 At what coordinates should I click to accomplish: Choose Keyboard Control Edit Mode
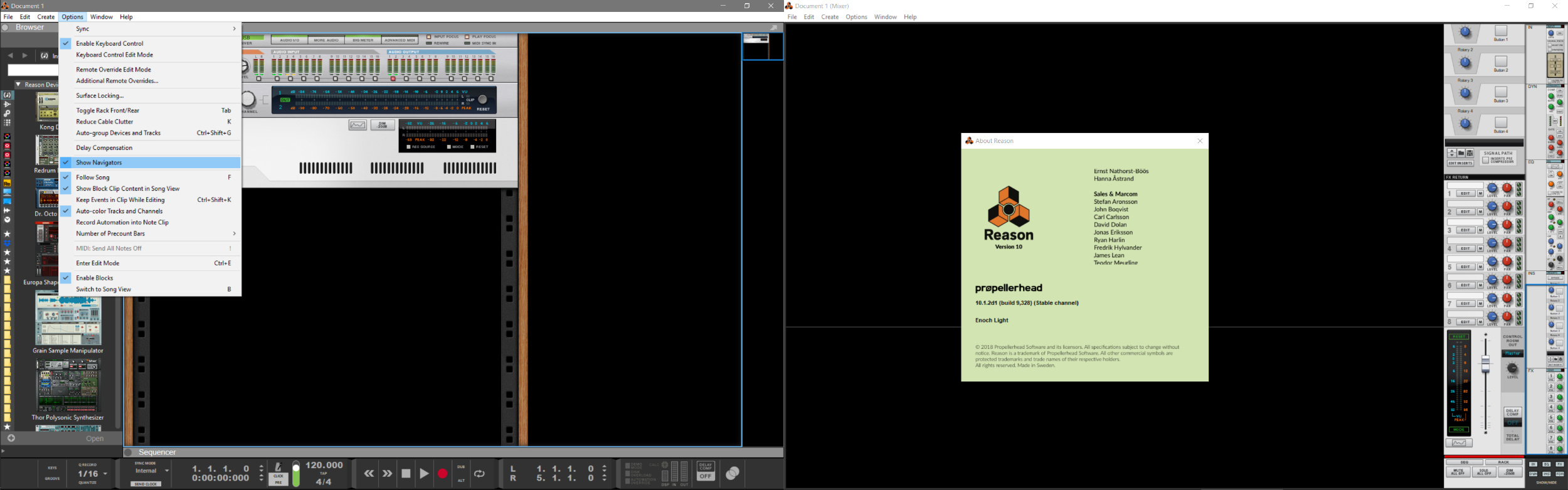coord(150,55)
